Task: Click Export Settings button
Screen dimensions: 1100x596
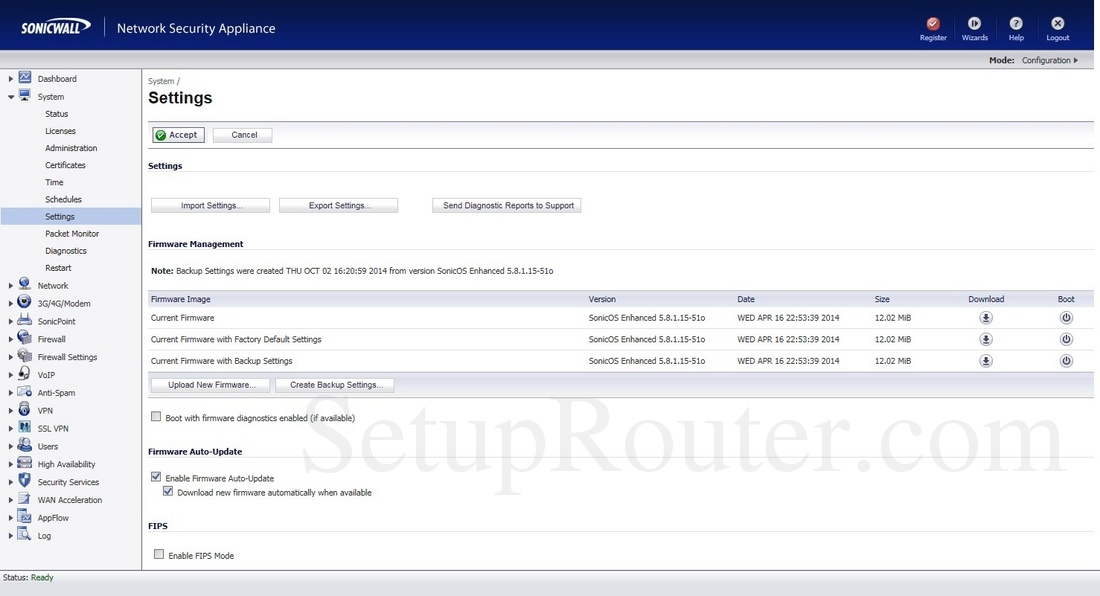Action: pyautogui.click(x=338, y=205)
